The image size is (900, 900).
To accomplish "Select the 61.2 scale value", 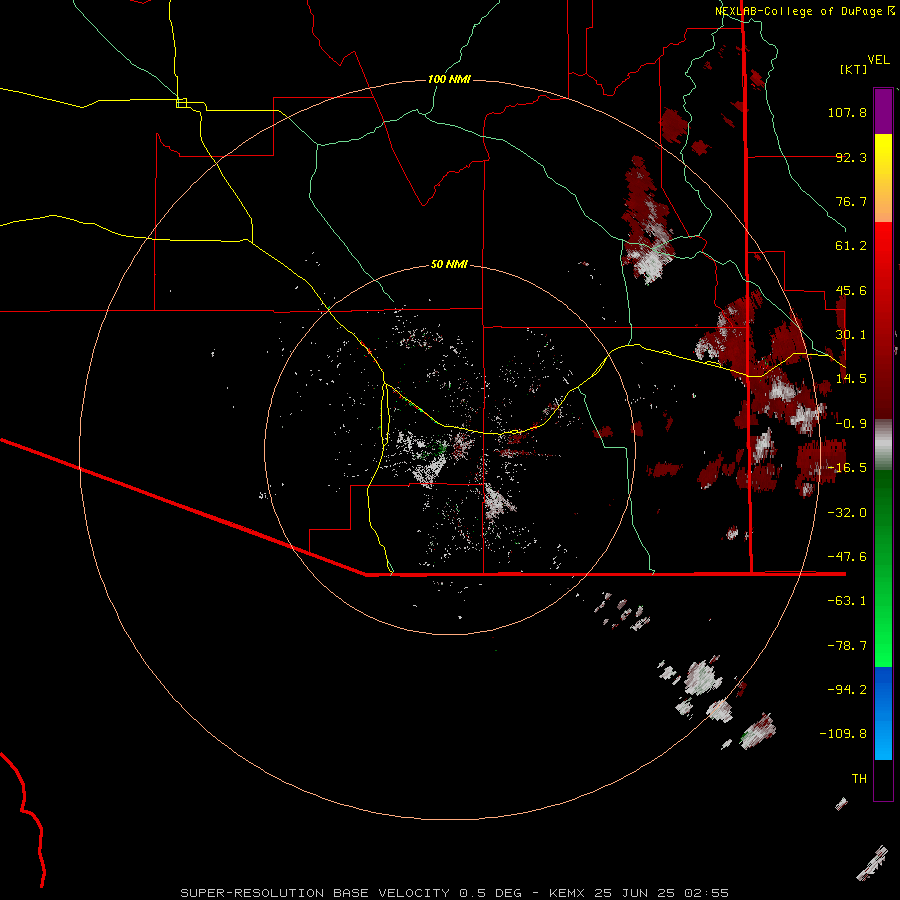I will click(851, 246).
